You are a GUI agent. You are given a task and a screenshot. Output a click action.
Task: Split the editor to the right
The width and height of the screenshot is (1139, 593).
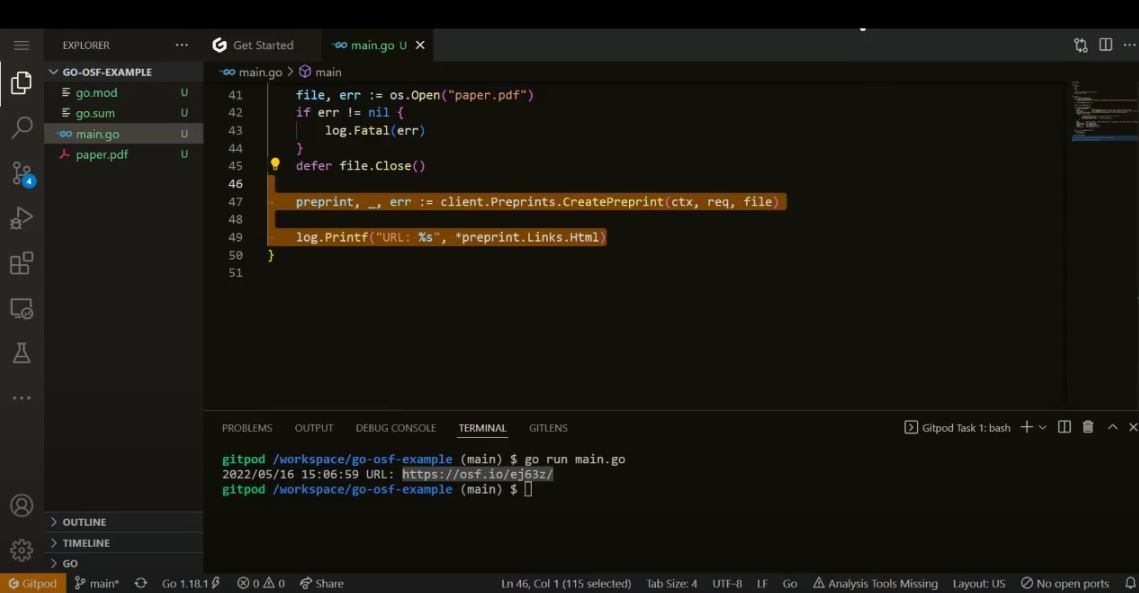tap(1106, 45)
